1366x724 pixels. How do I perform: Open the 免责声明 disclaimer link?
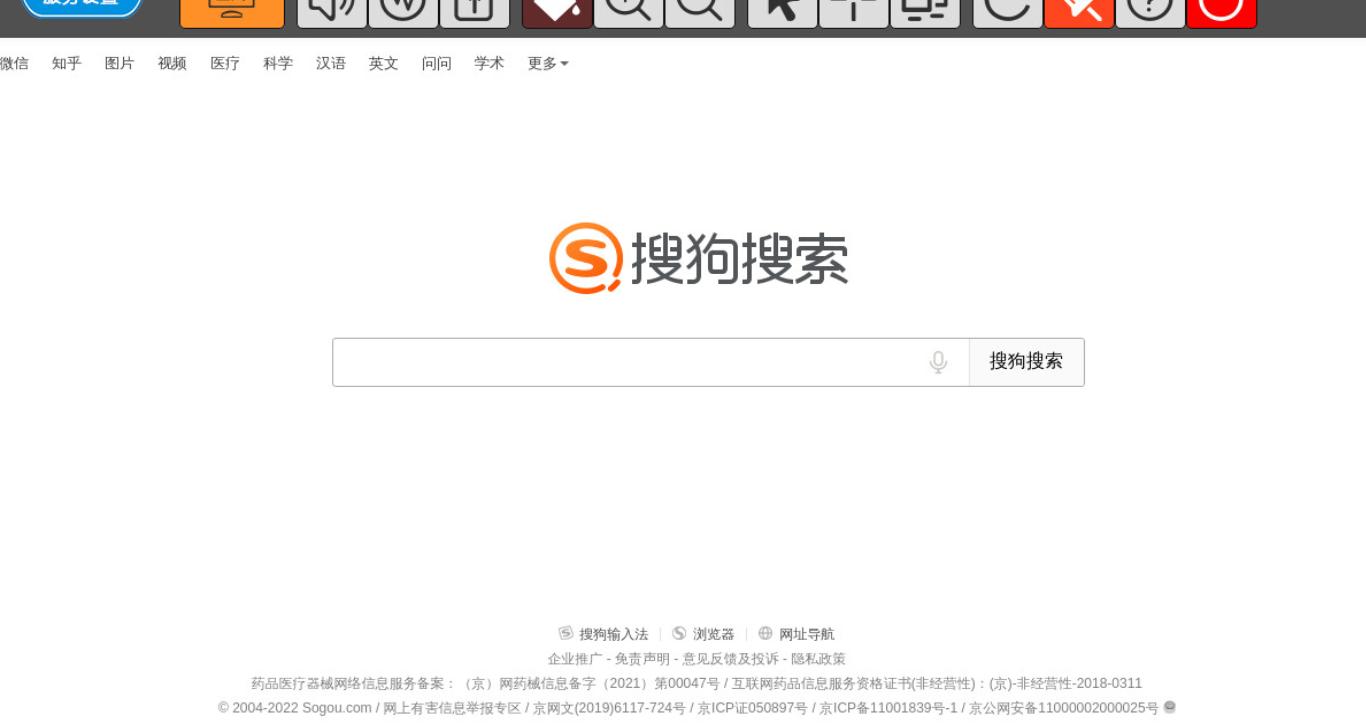(x=642, y=659)
